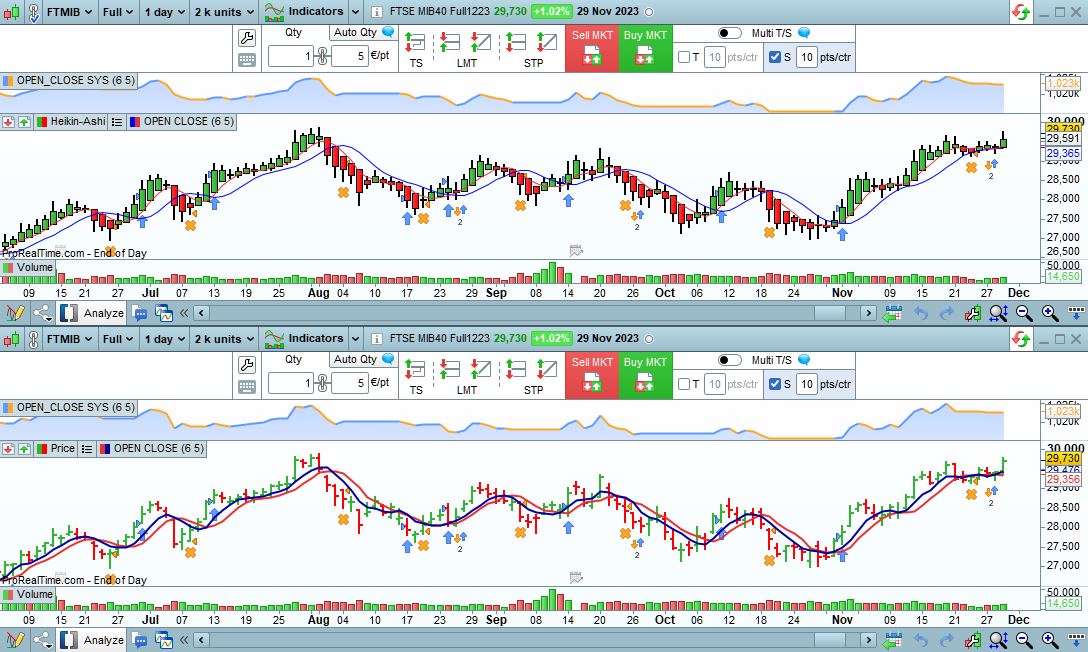The width and height of the screenshot is (1088, 652).
Task: Open Price settings label in Price chart window
Action: (x=56, y=449)
